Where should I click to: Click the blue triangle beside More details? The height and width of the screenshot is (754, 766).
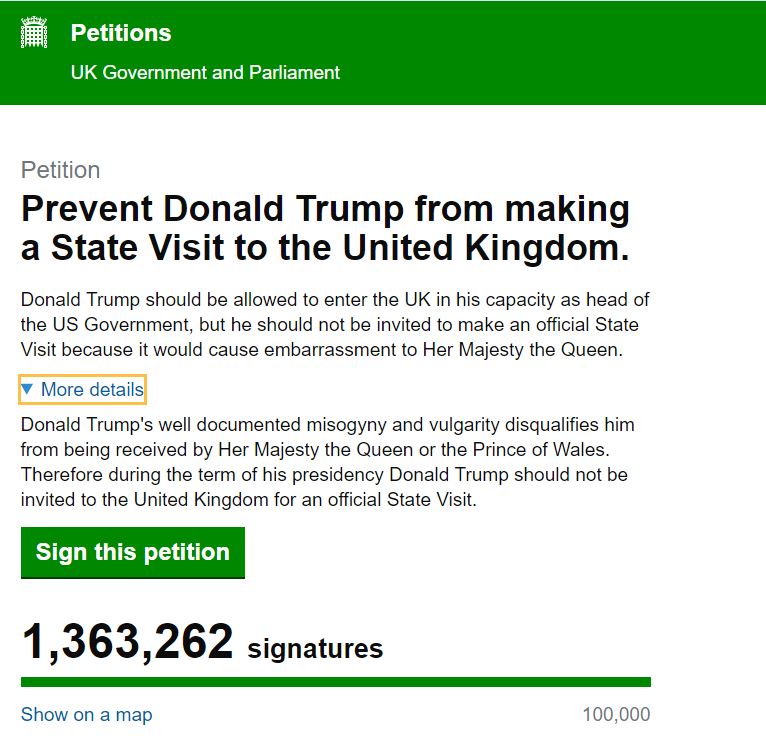pyautogui.click(x=28, y=389)
